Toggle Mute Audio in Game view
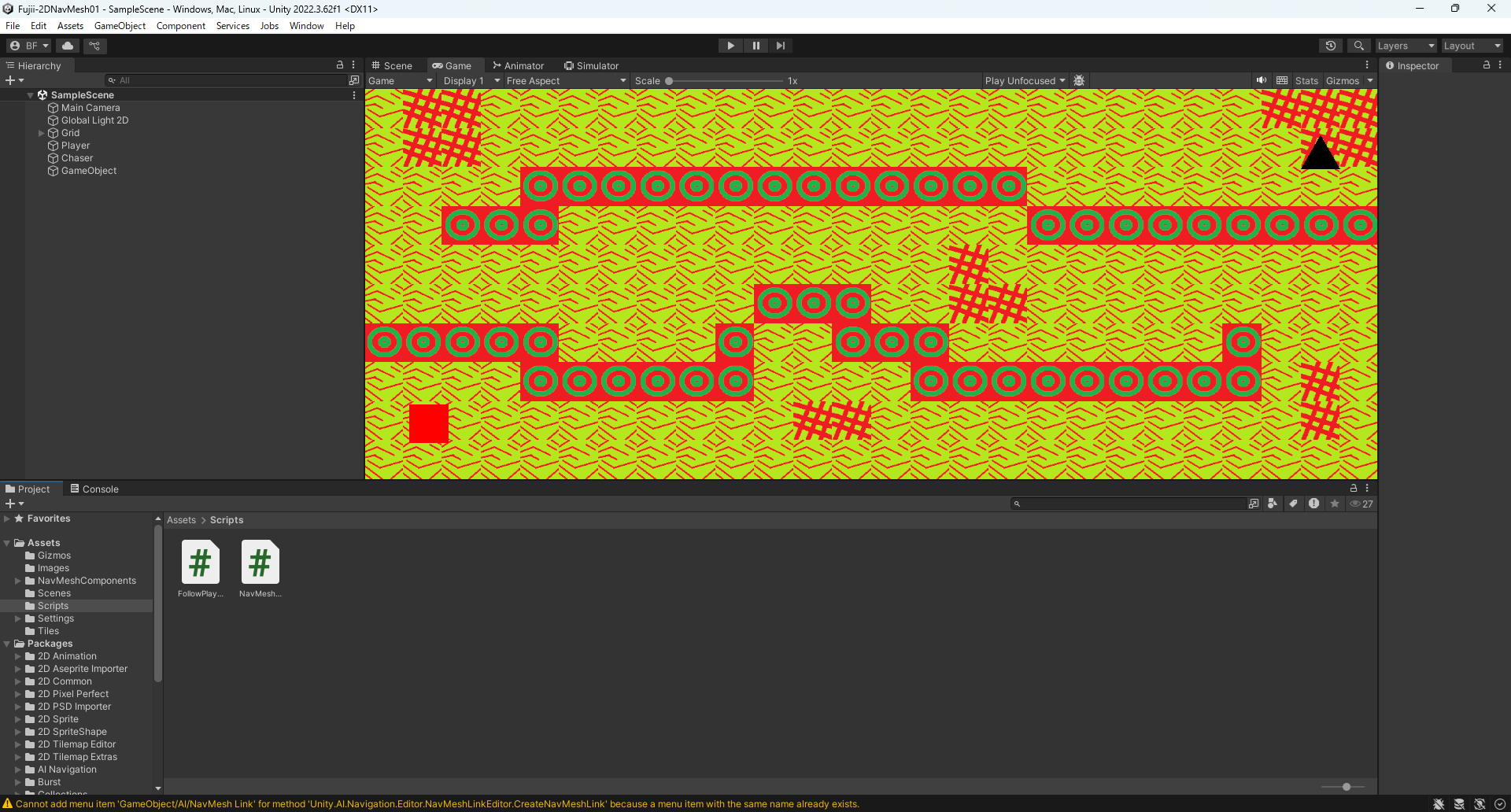This screenshot has width=1511, height=812. (x=1262, y=80)
